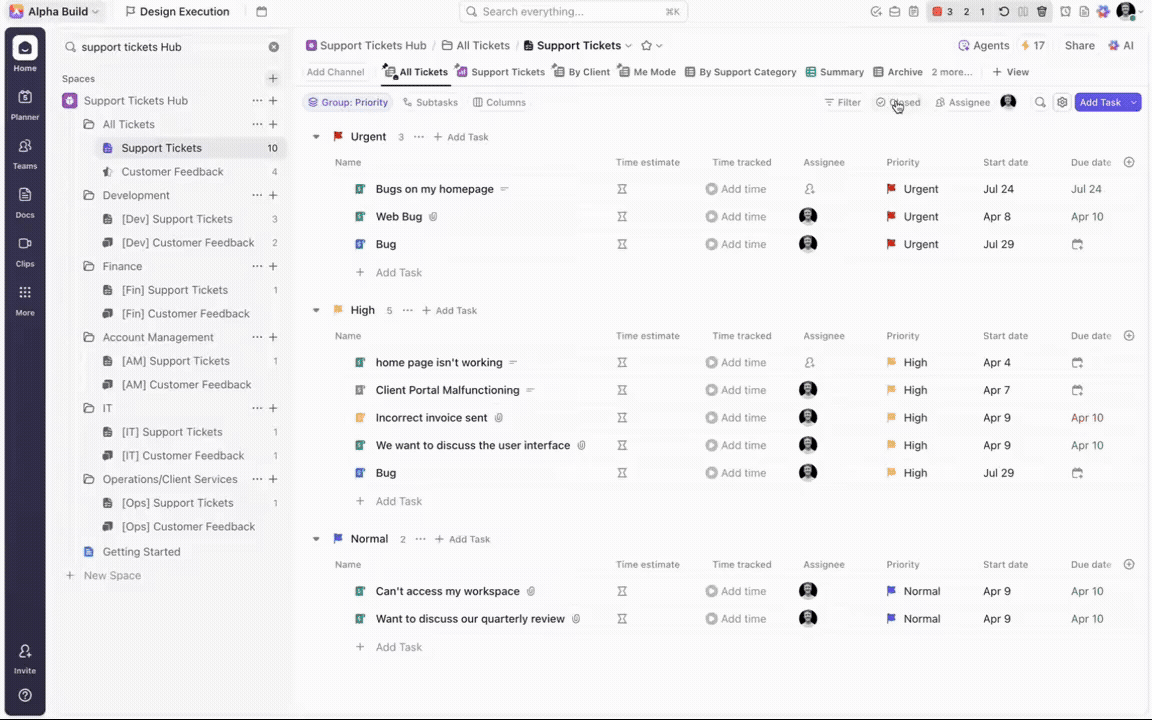Switch to the Summary tab

pyautogui.click(x=834, y=72)
